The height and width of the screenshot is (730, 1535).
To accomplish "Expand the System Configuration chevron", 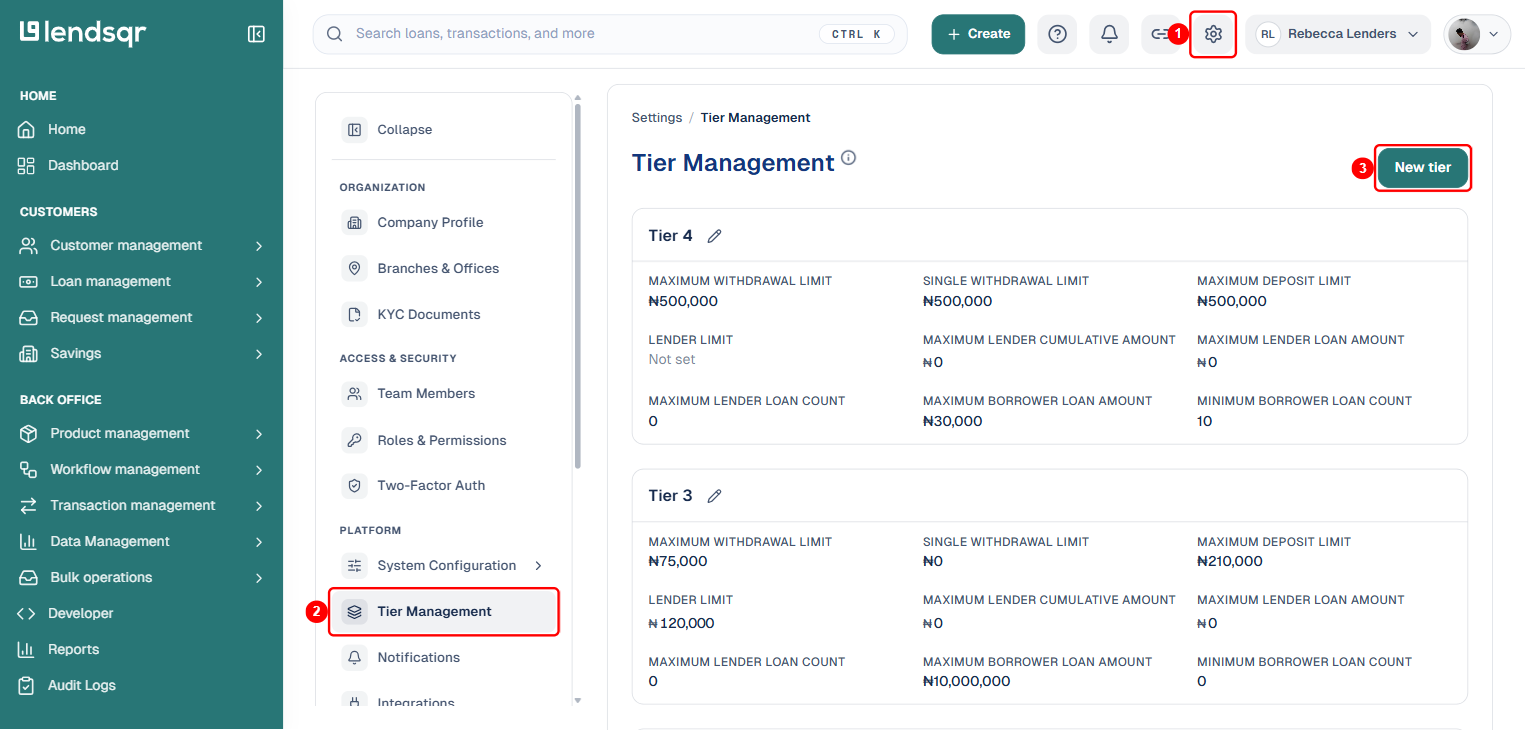I will point(539,566).
